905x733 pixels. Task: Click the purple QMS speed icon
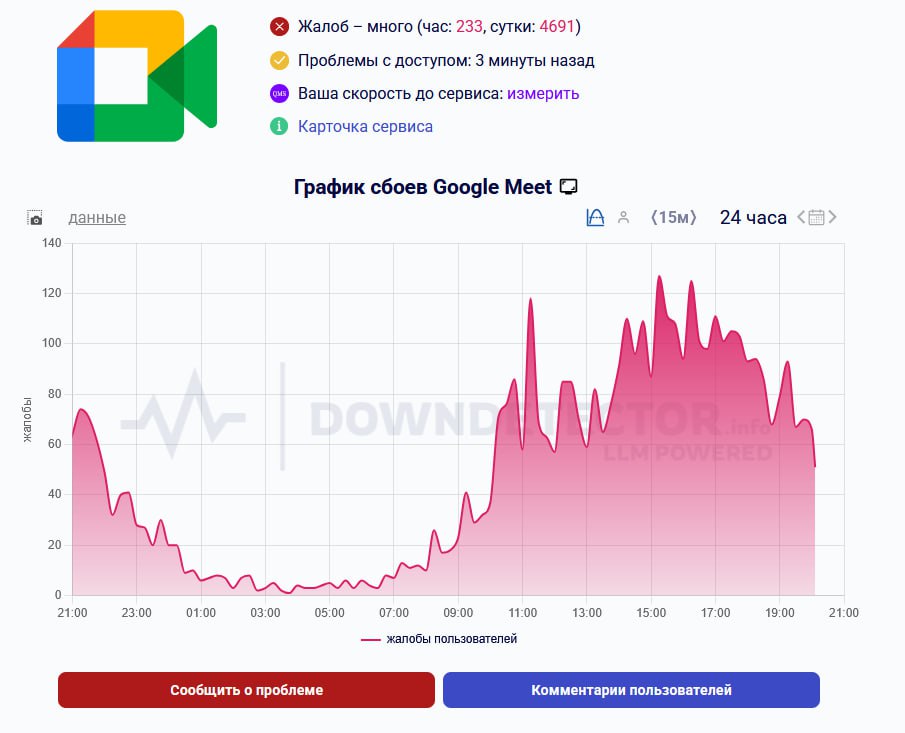pos(279,94)
